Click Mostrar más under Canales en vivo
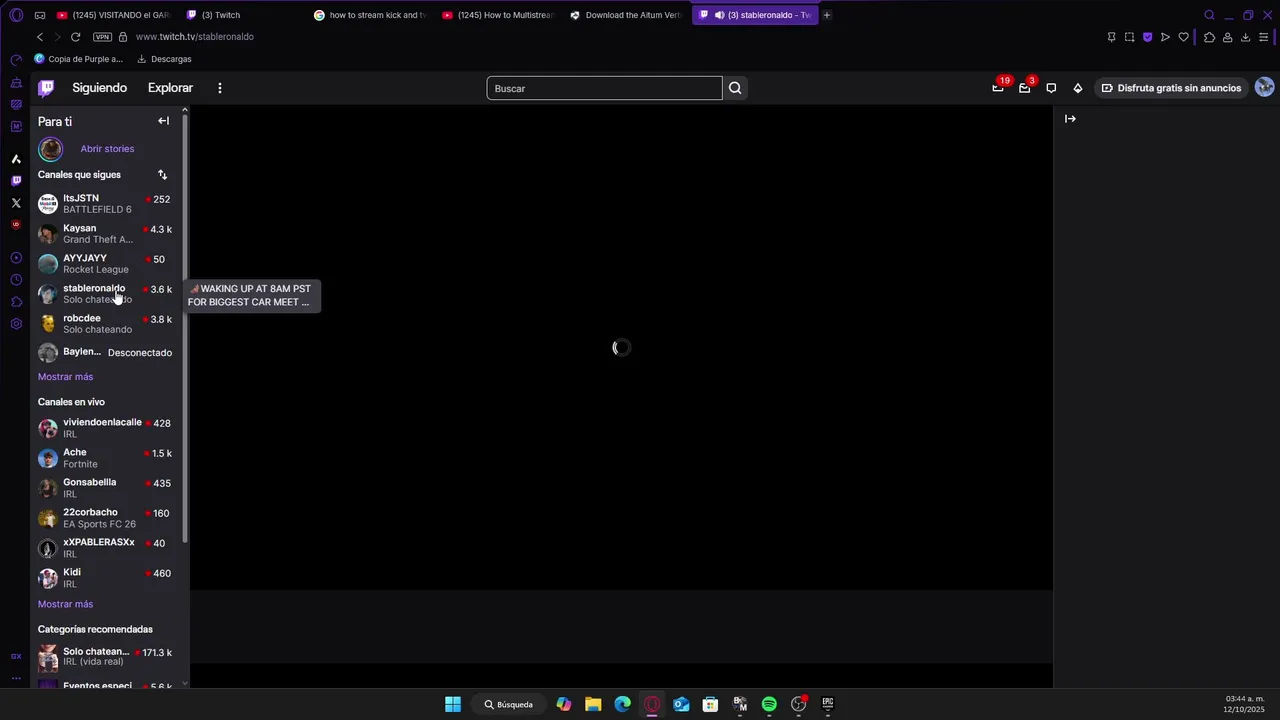 point(65,604)
